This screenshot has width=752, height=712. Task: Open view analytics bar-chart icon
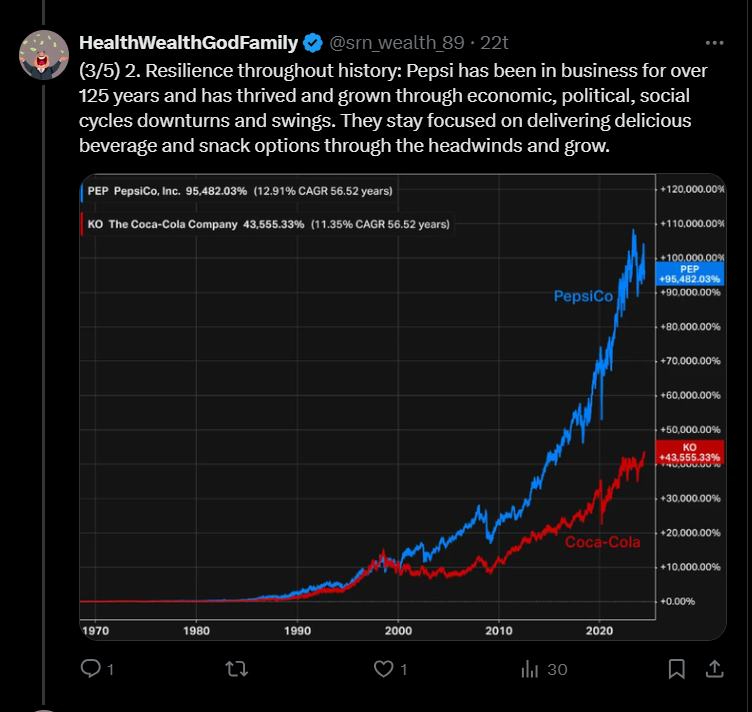tap(530, 668)
